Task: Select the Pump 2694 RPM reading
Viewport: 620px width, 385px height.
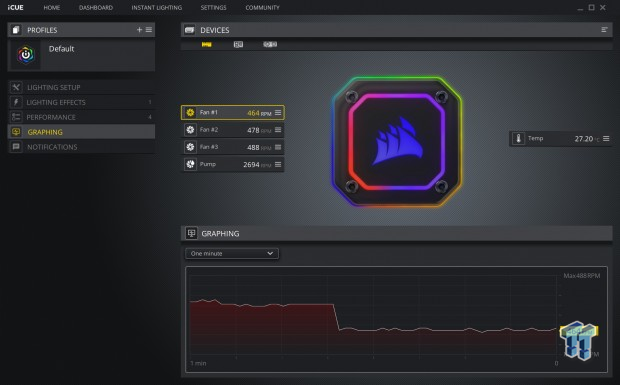Action: (257, 165)
